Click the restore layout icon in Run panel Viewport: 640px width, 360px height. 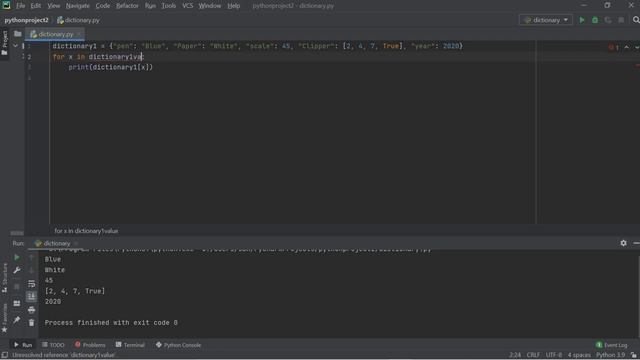[x=17, y=303]
